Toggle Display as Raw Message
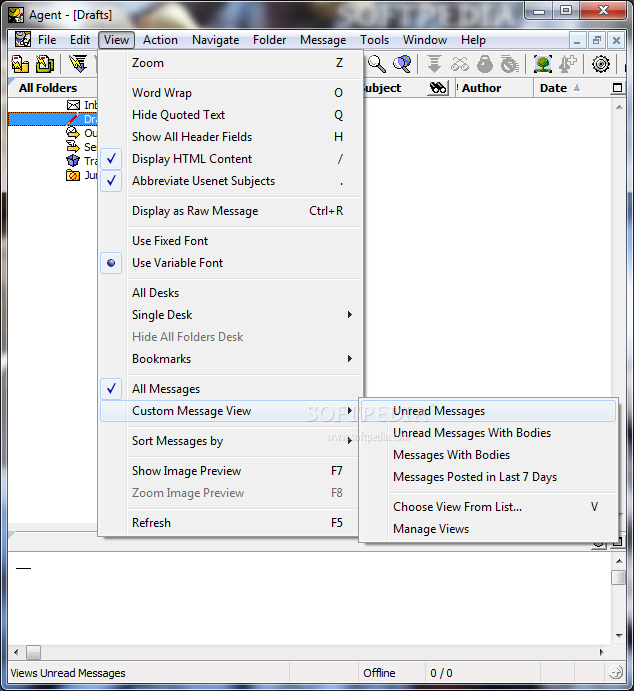Screen dimensions: 634x691 pyautogui.click(x=230, y=211)
